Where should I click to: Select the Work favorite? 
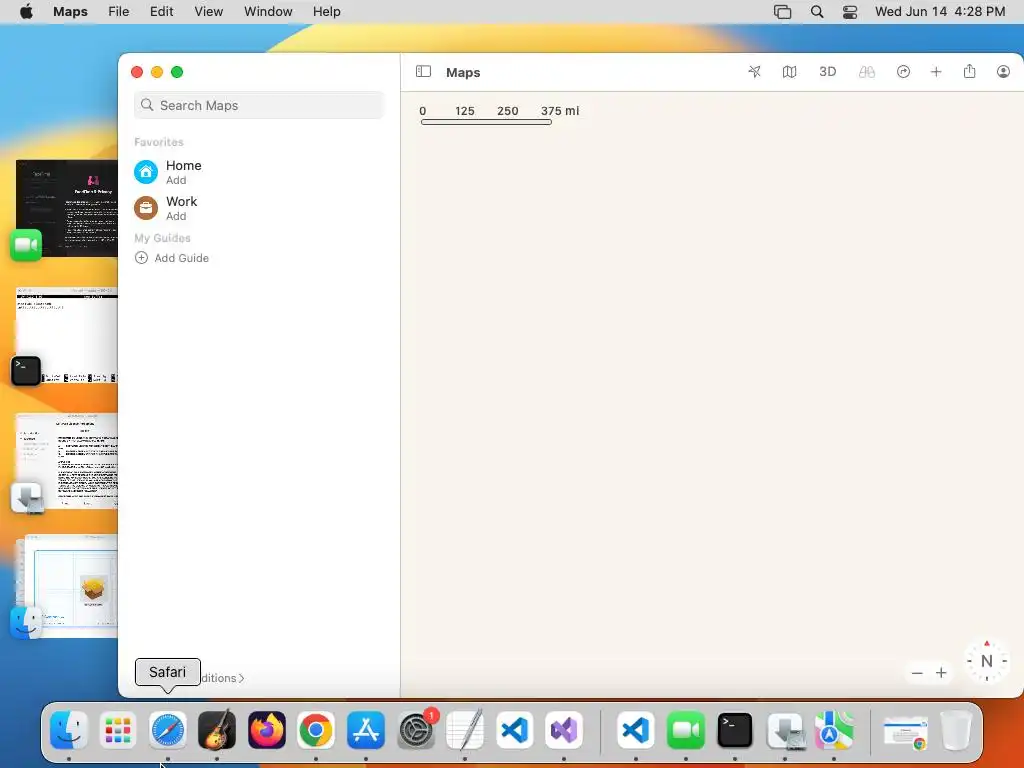click(259, 208)
